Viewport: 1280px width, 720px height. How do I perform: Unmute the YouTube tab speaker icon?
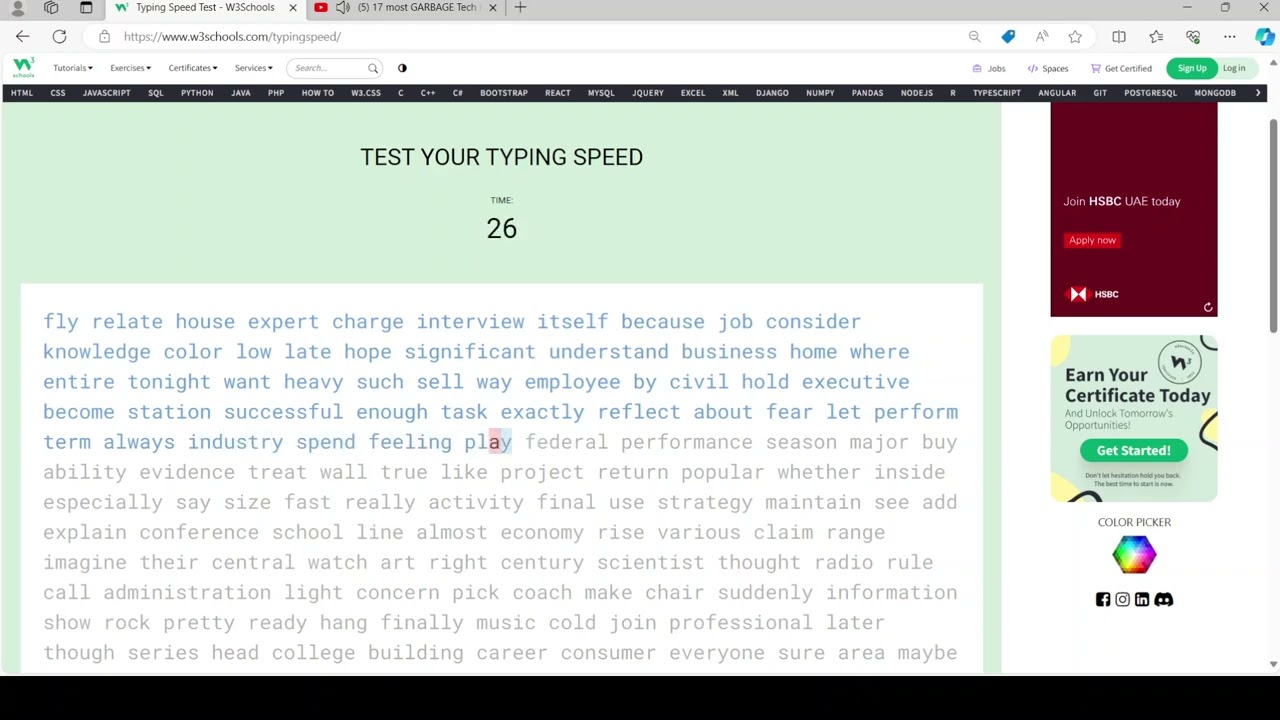coord(343,8)
